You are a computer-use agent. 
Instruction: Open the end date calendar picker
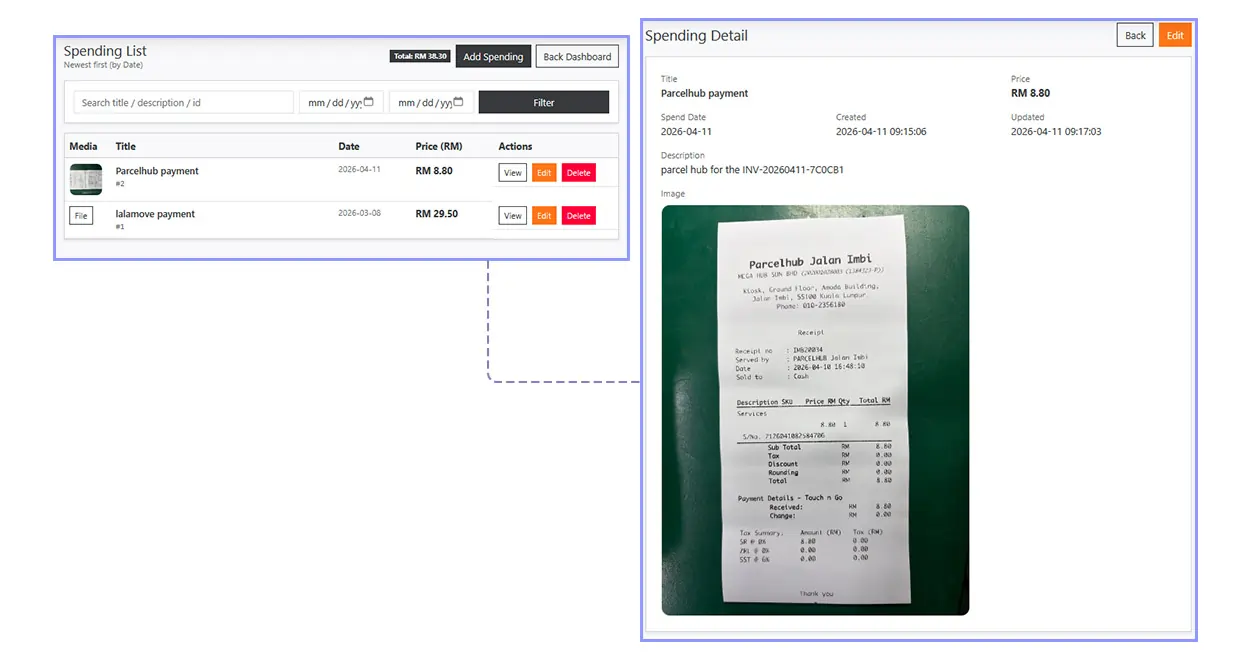pos(459,101)
